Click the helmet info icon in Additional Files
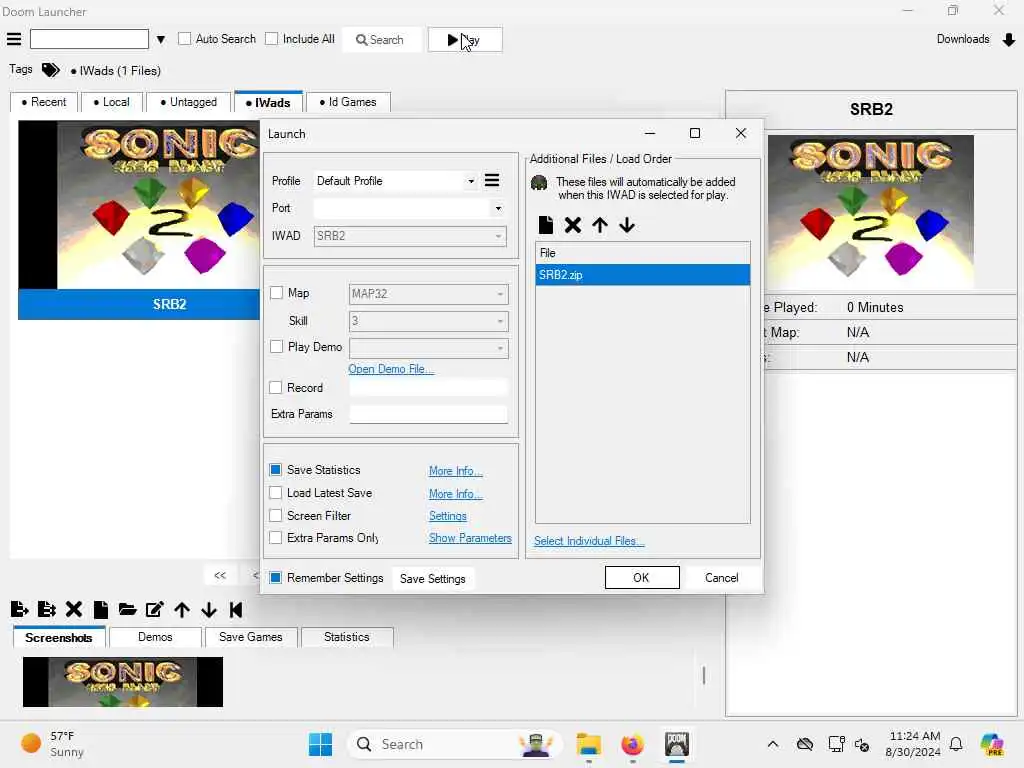This screenshot has width=1024, height=768. click(539, 183)
